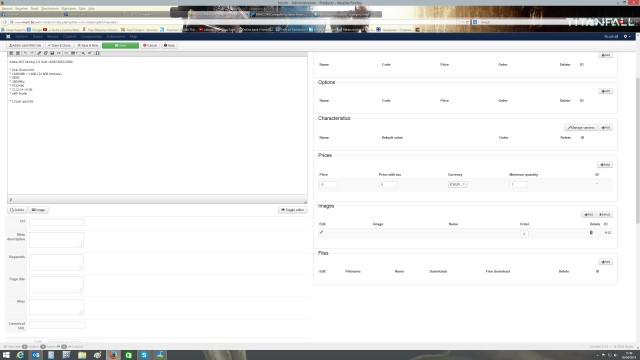The image size is (640, 360).
Task: Click the Alias text area
Action: (56, 307)
